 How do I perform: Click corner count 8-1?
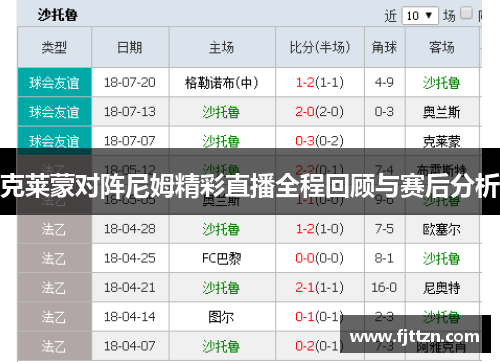coord(385,258)
